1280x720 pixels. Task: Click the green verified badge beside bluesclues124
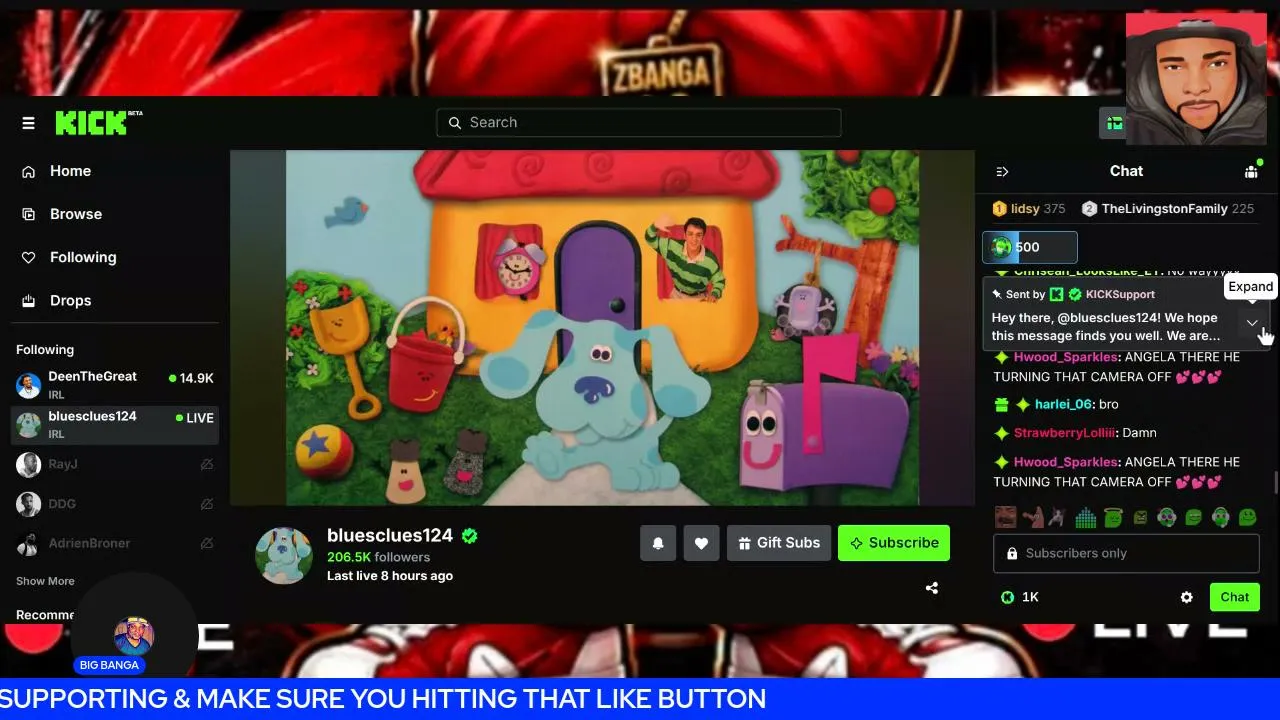click(470, 535)
